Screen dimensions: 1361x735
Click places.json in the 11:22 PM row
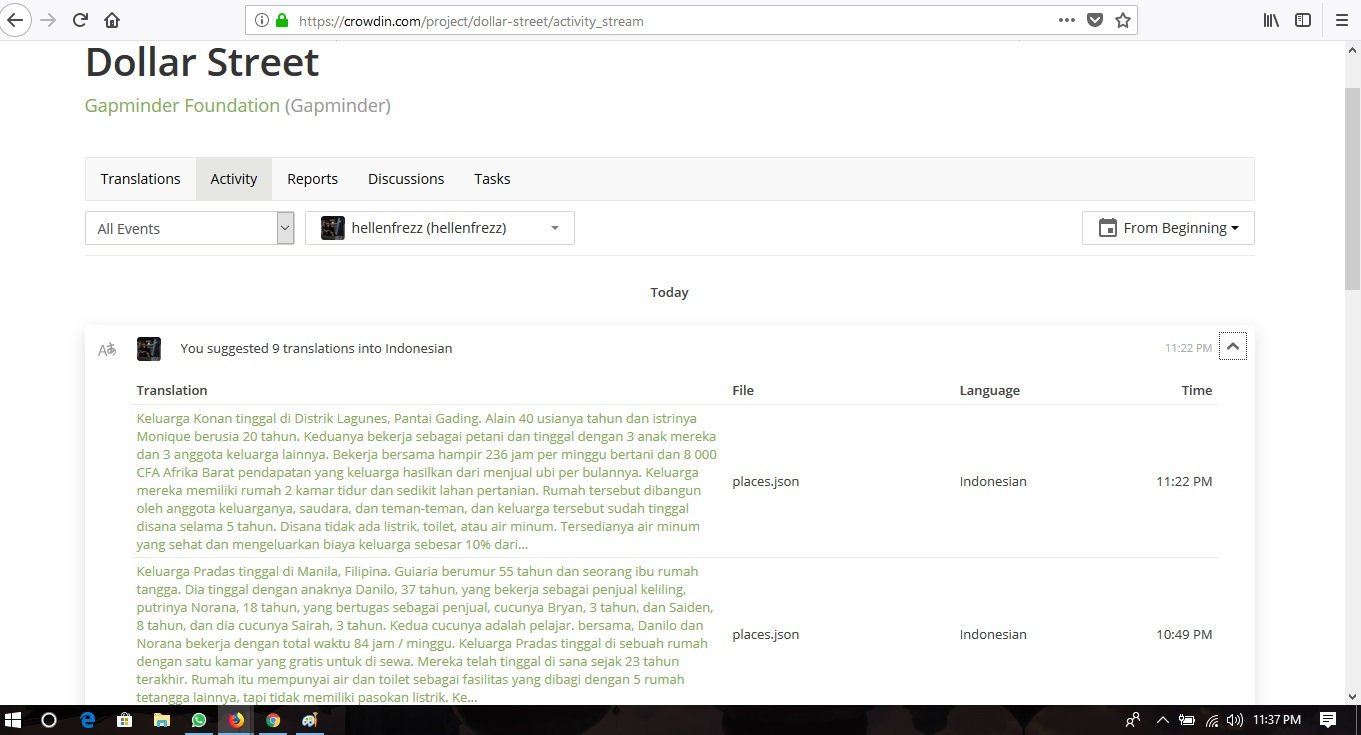(765, 481)
